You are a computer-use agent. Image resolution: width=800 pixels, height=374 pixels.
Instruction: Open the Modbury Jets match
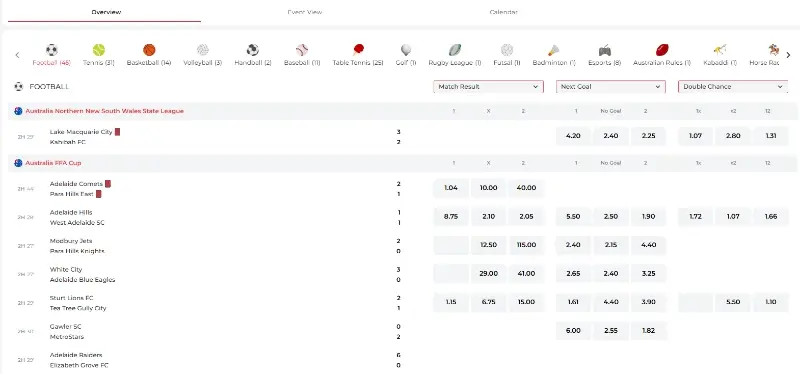[71, 241]
